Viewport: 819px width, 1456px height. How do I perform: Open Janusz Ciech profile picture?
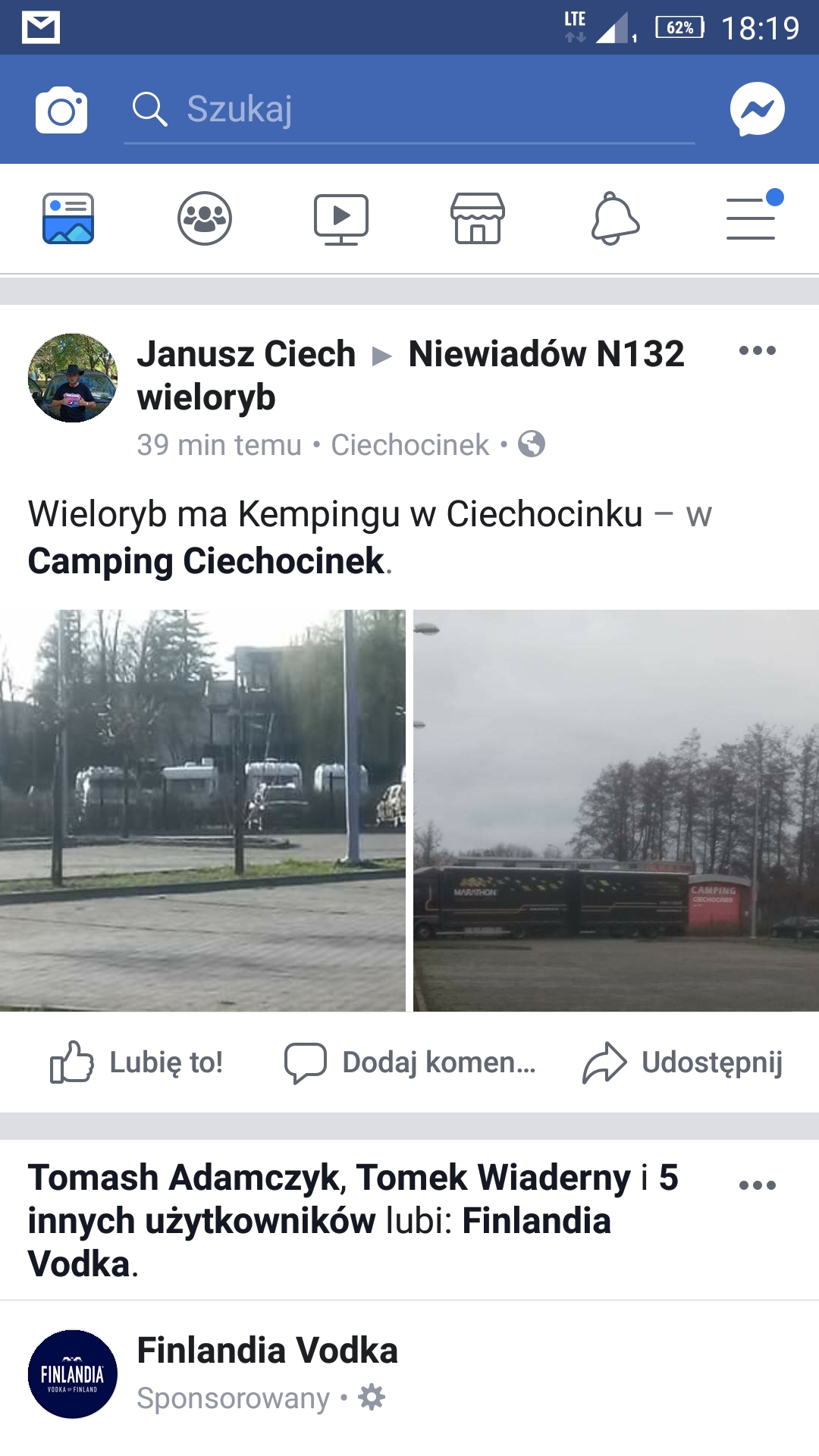(x=73, y=378)
